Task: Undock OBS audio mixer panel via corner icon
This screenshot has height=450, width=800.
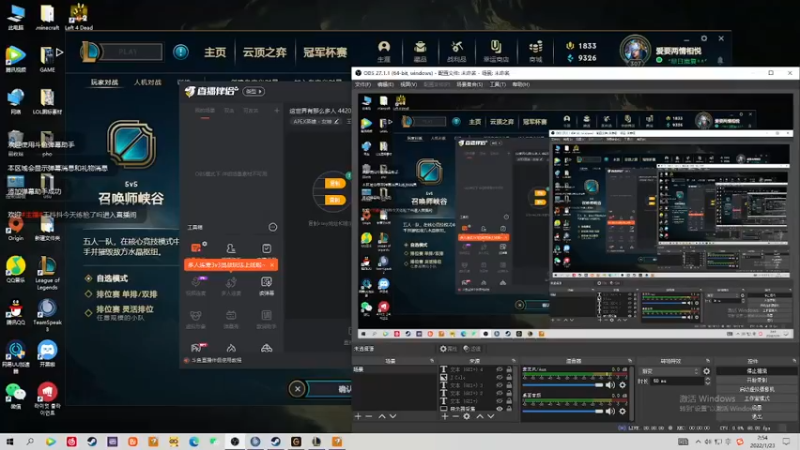Action: click(x=630, y=361)
